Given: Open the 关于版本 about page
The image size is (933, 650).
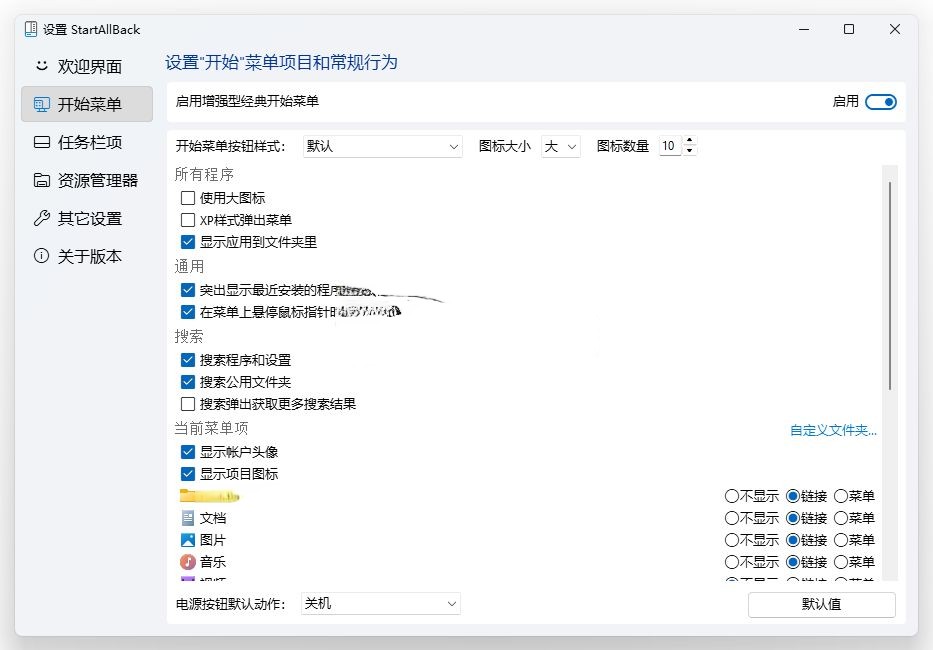Looking at the screenshot, I should (87, 257).
